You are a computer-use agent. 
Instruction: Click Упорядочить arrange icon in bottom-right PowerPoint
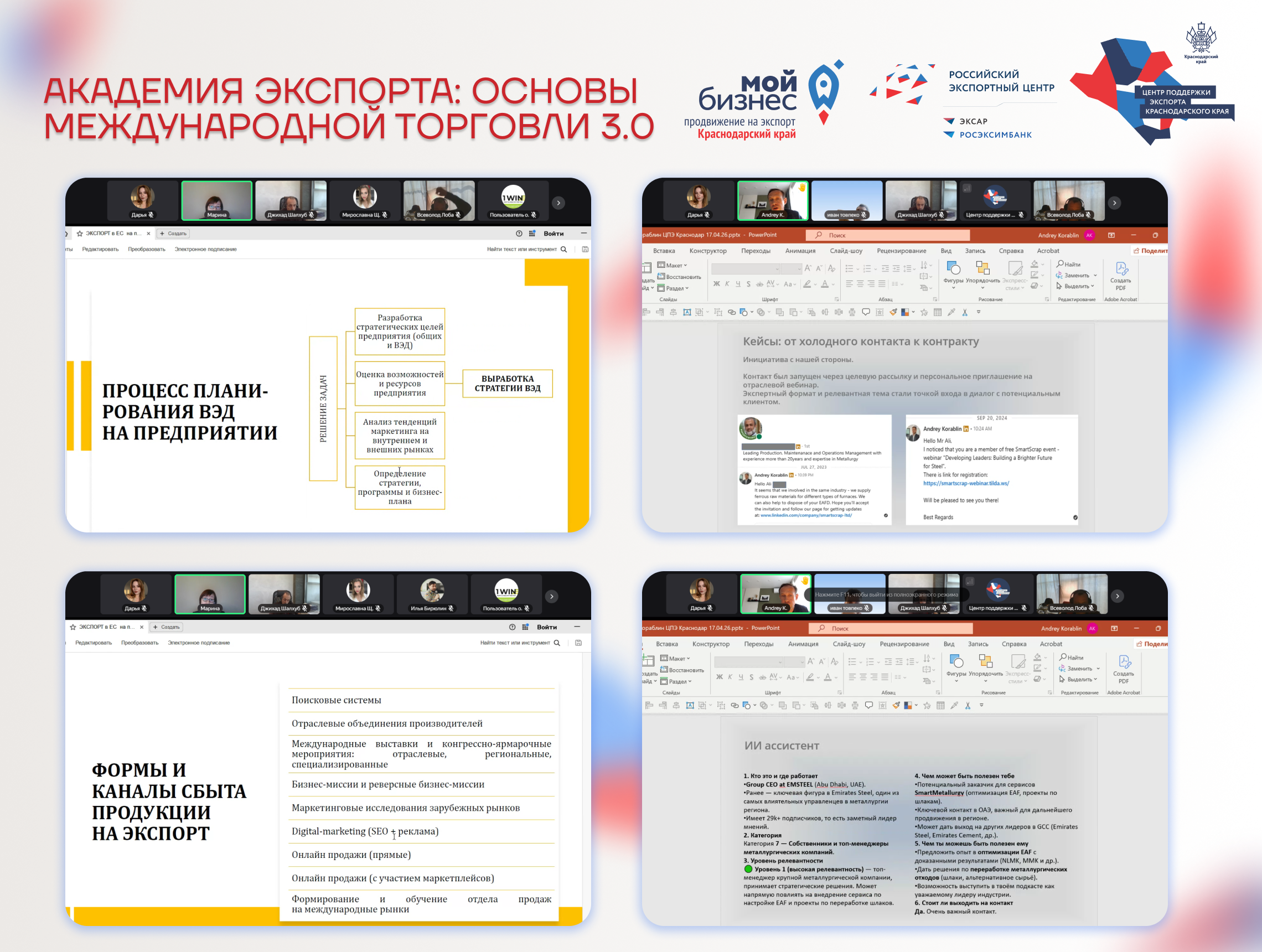tap(985, 662)
